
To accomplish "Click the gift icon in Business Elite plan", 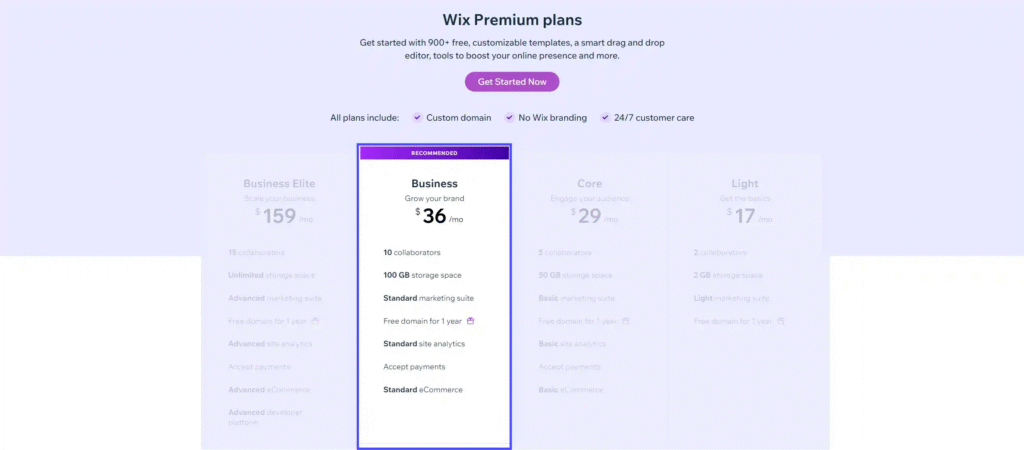I will (315, 321).
